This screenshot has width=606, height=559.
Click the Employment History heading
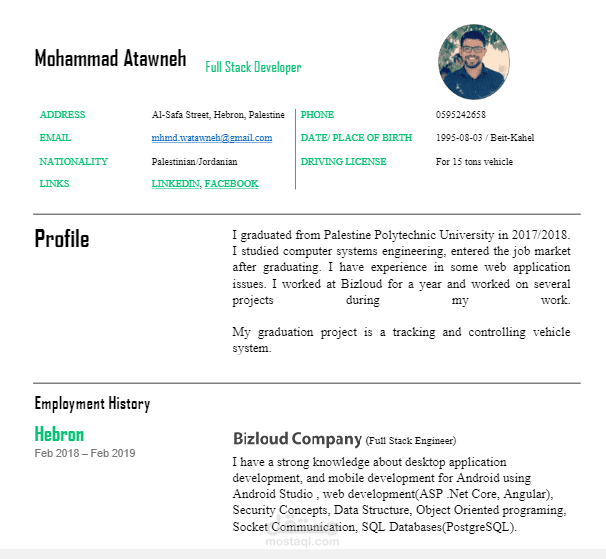[92, 404]
